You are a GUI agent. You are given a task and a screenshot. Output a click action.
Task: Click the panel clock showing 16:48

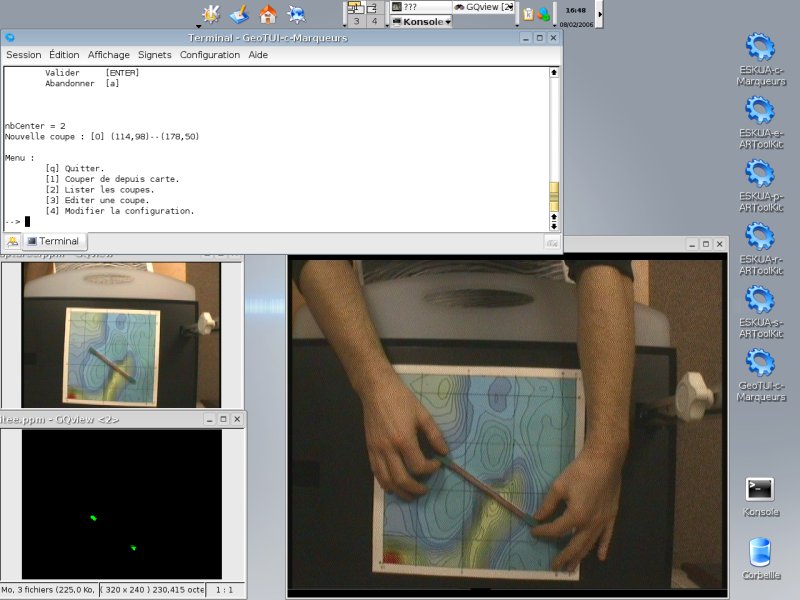(x=576, y=10)
